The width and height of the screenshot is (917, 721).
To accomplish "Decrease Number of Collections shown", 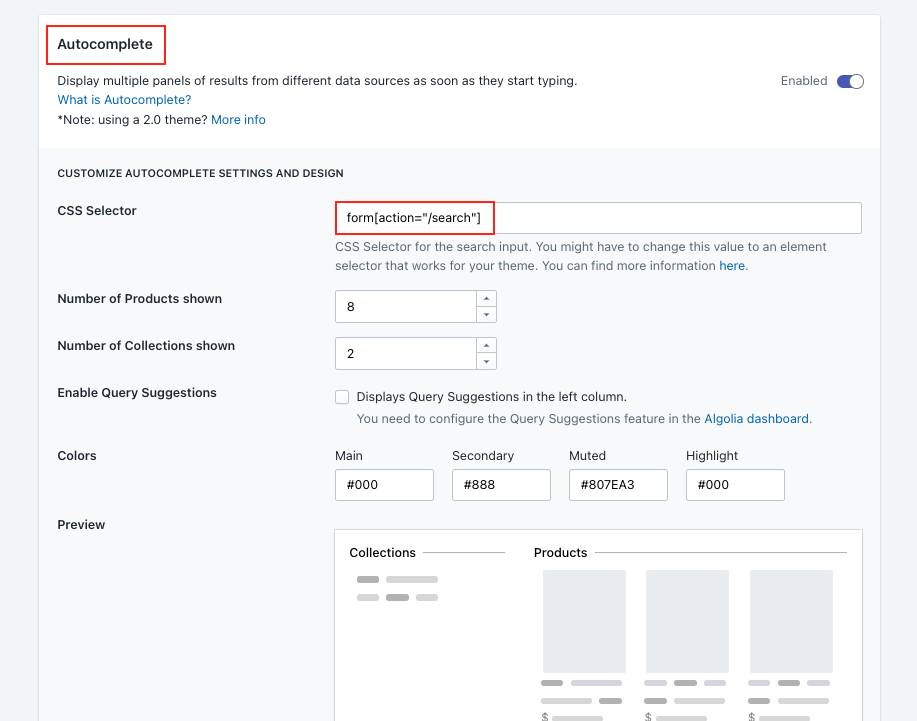I will [x=487, y=361].
